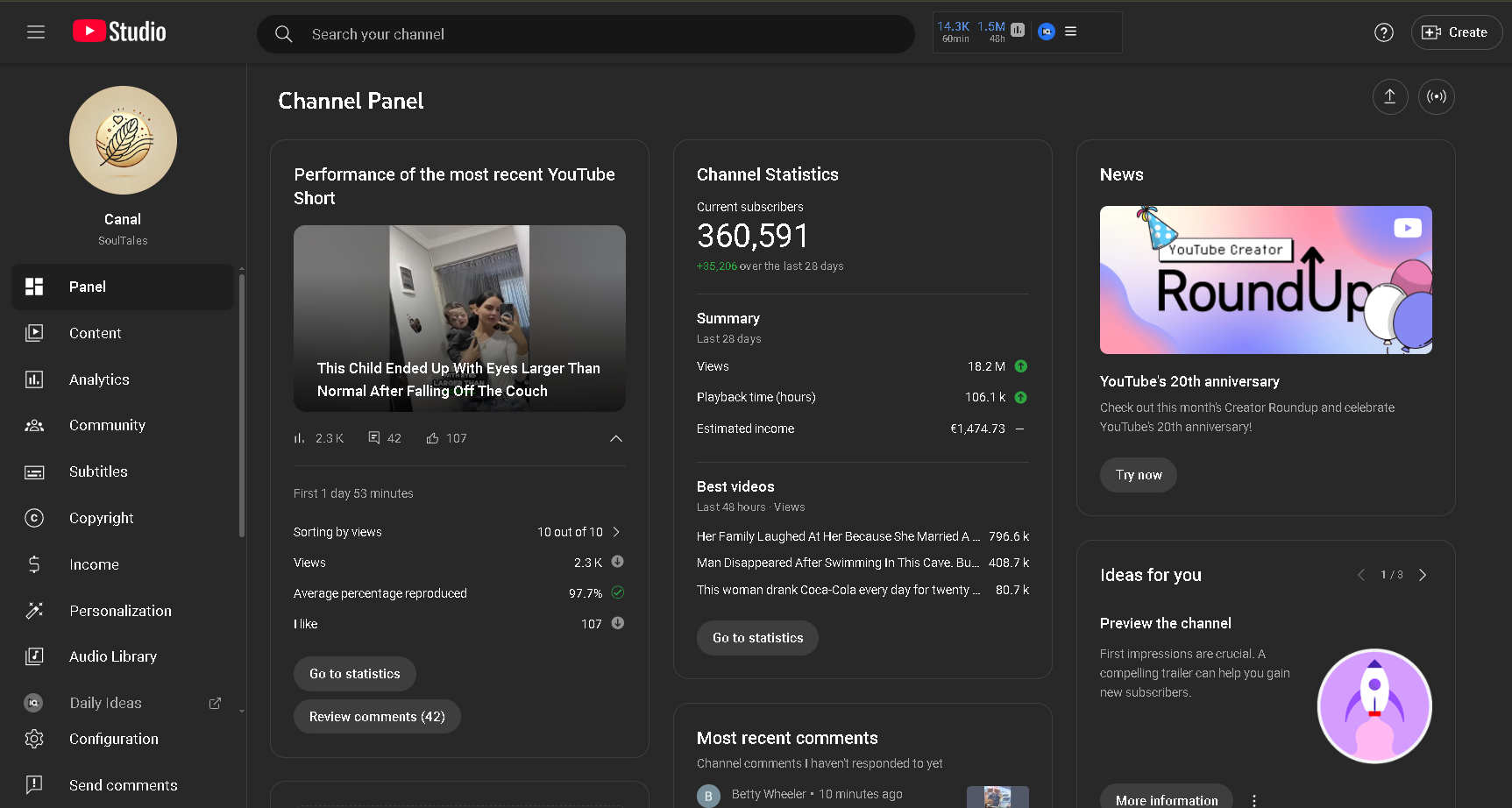Viewport: 1512px width, 808px height.
Task: Click Go to statistics under Best videos
Action: [758, 638]
